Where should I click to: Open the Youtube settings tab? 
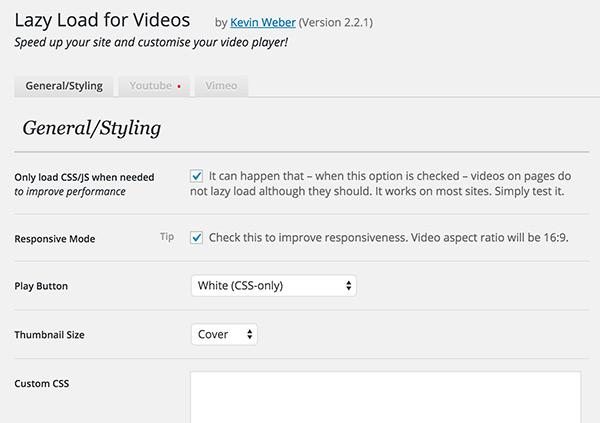tap(154, 86)
